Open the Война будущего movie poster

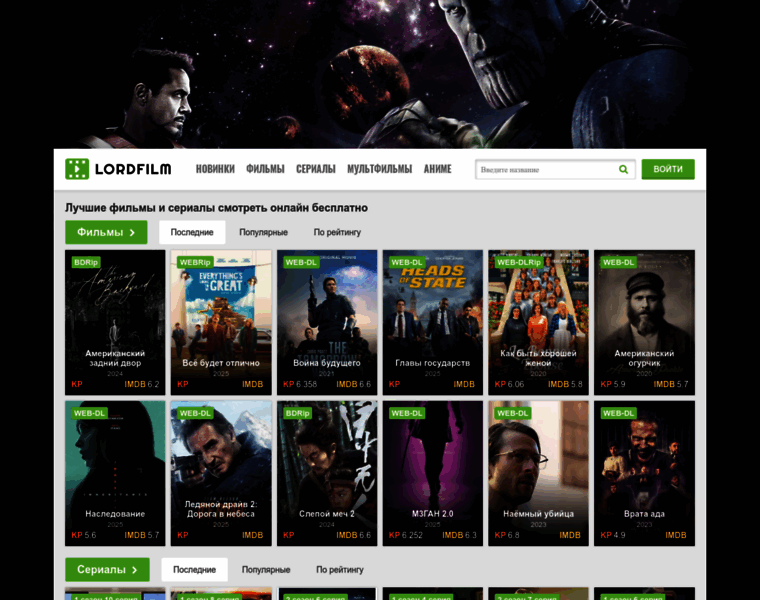pyautogui.click(x=327, y=322)
